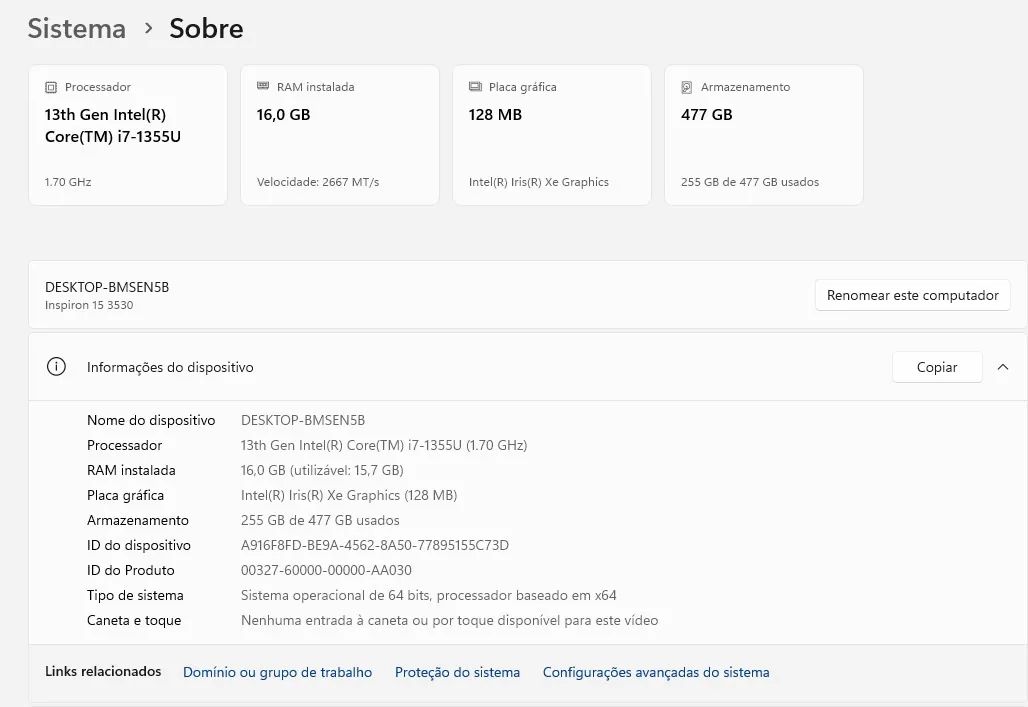Click the ID do Produto value text
The width and height of the screenshot is (1028, 707).
coord(326,570)
